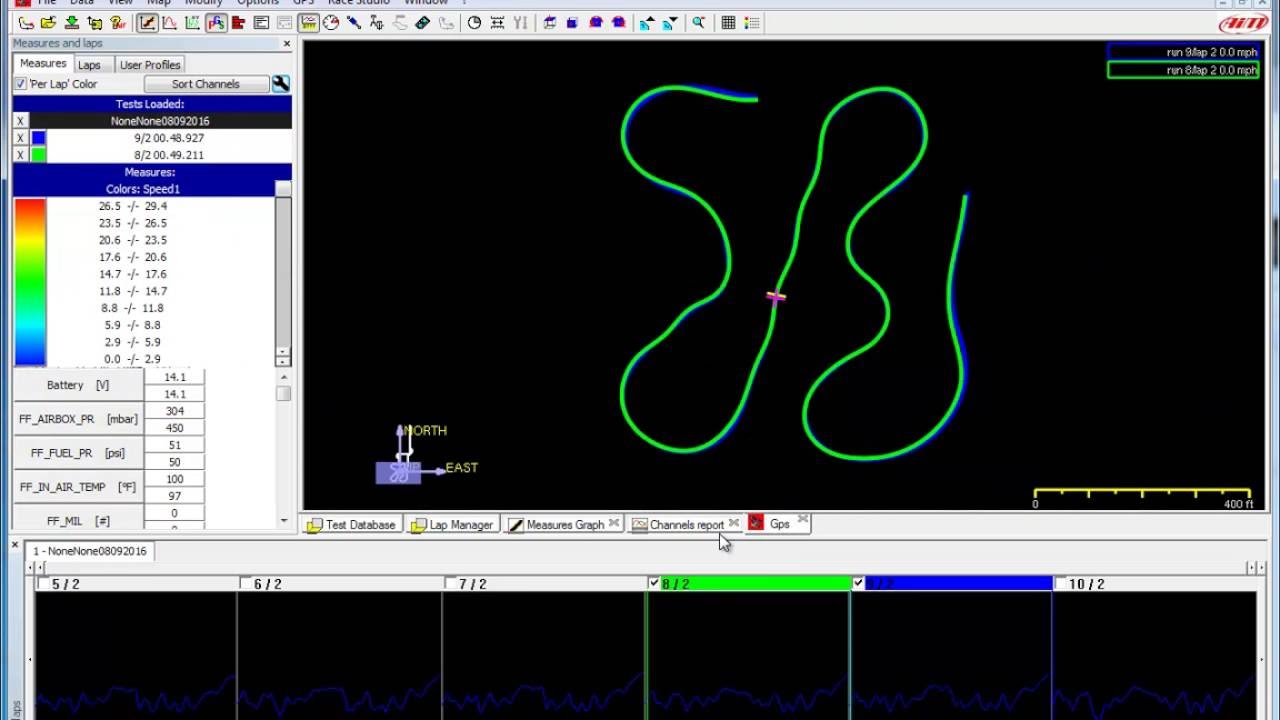Click the blue cube toolbar icon
This screenshot has width=1280, height=720.
coord(572,22)
